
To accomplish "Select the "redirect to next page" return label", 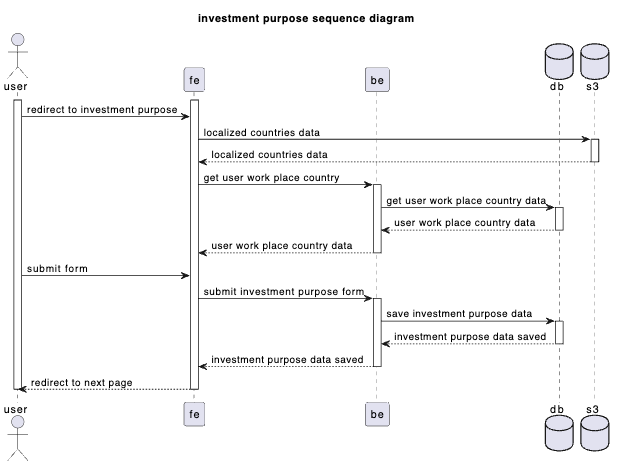I will pos(81,383).
